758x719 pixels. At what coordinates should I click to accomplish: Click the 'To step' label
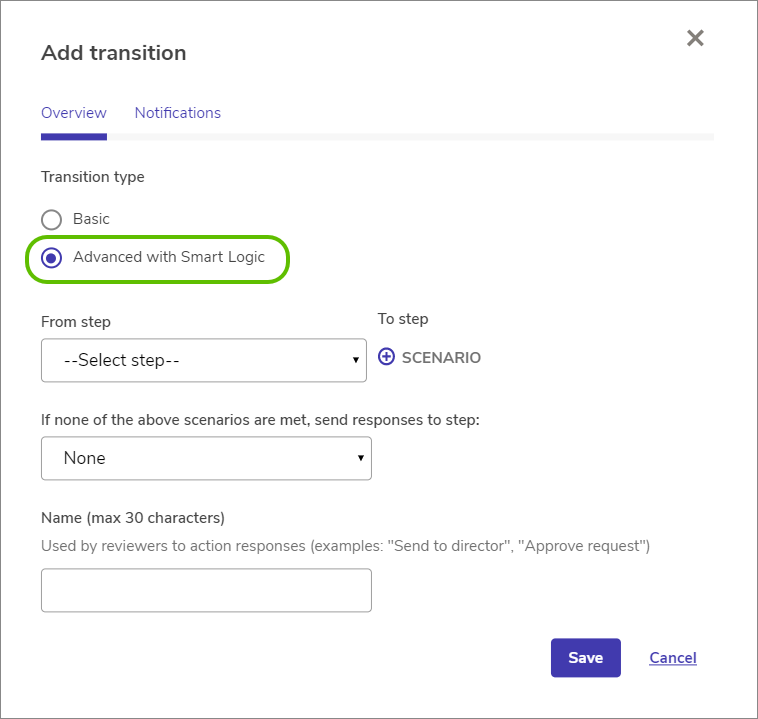(403, 319)
